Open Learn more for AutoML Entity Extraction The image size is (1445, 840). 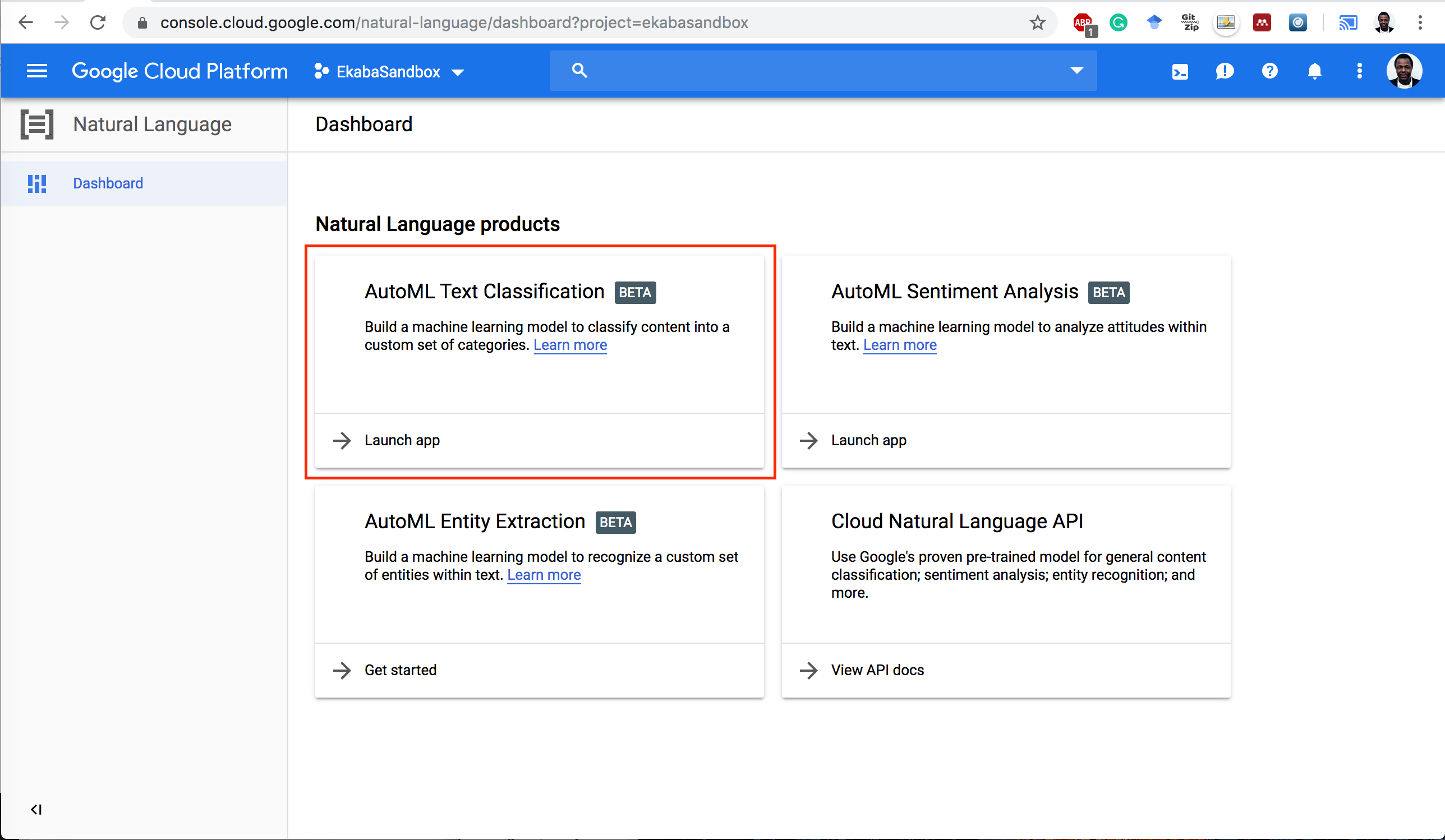pyautogui.click(x=544, y=575)
